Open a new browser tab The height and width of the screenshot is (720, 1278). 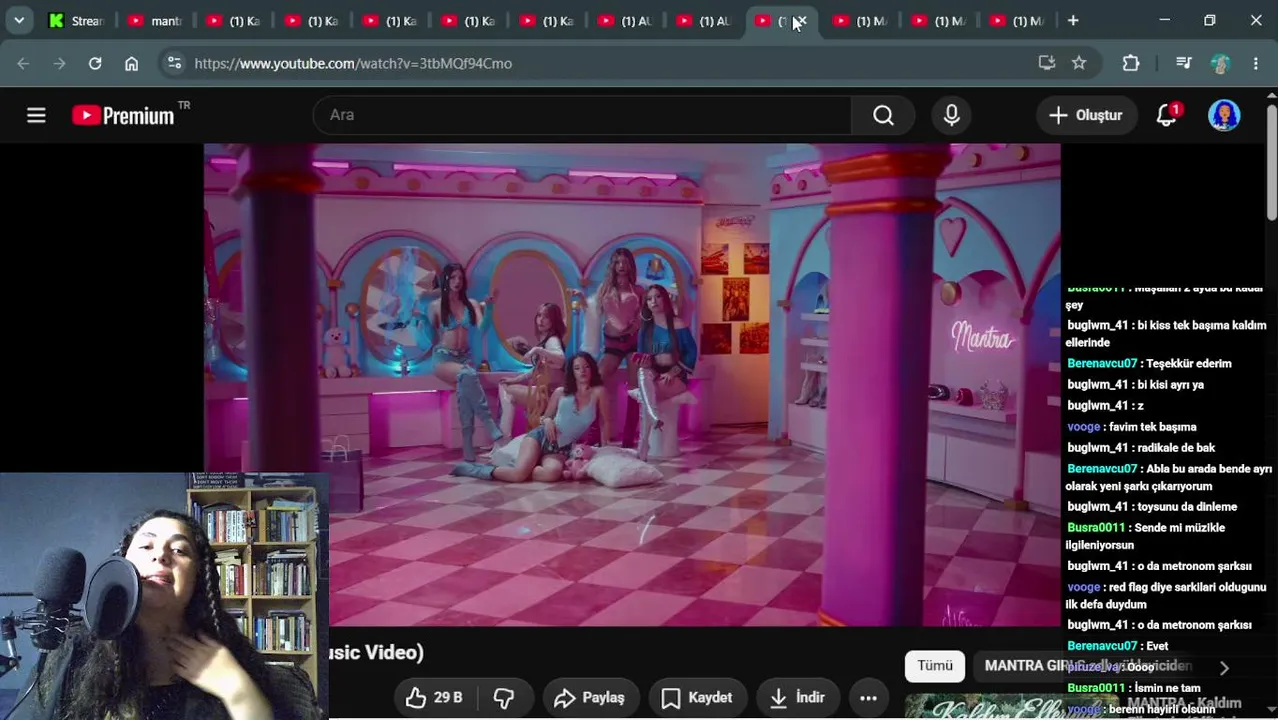[x=1073, y=20]
